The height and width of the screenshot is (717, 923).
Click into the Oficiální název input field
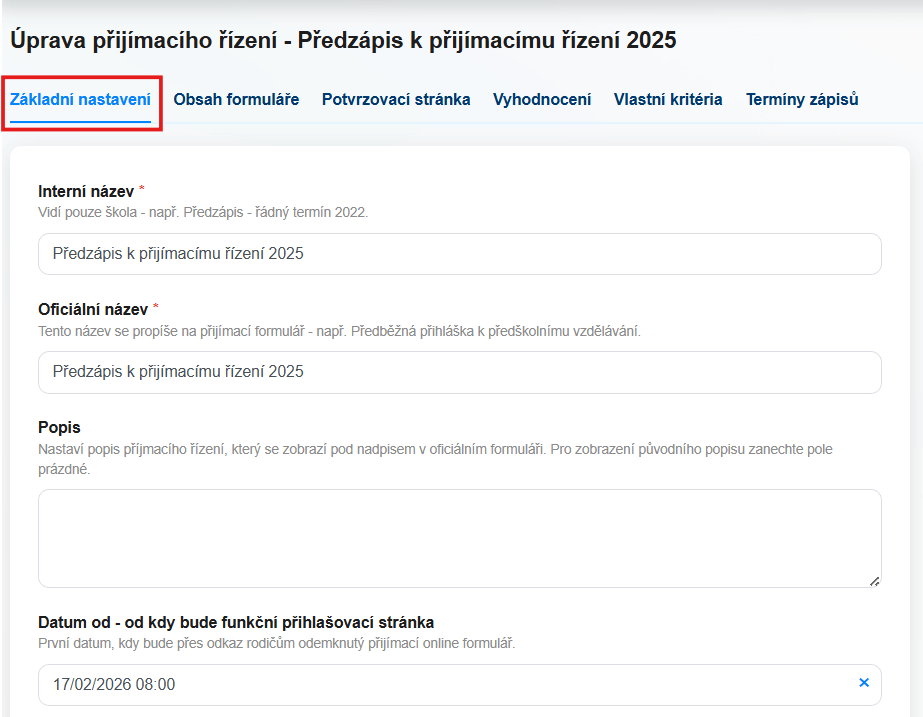[460, 372]
